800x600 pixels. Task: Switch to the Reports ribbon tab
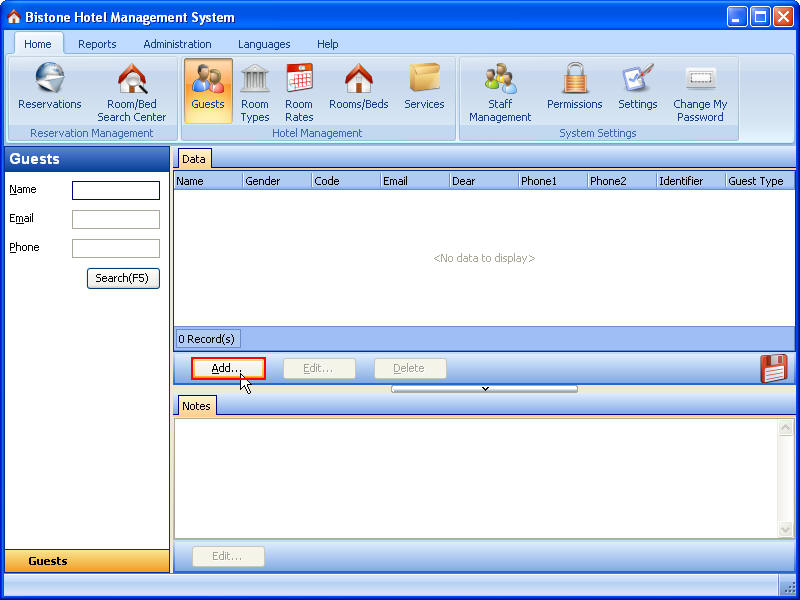[97, 44]
